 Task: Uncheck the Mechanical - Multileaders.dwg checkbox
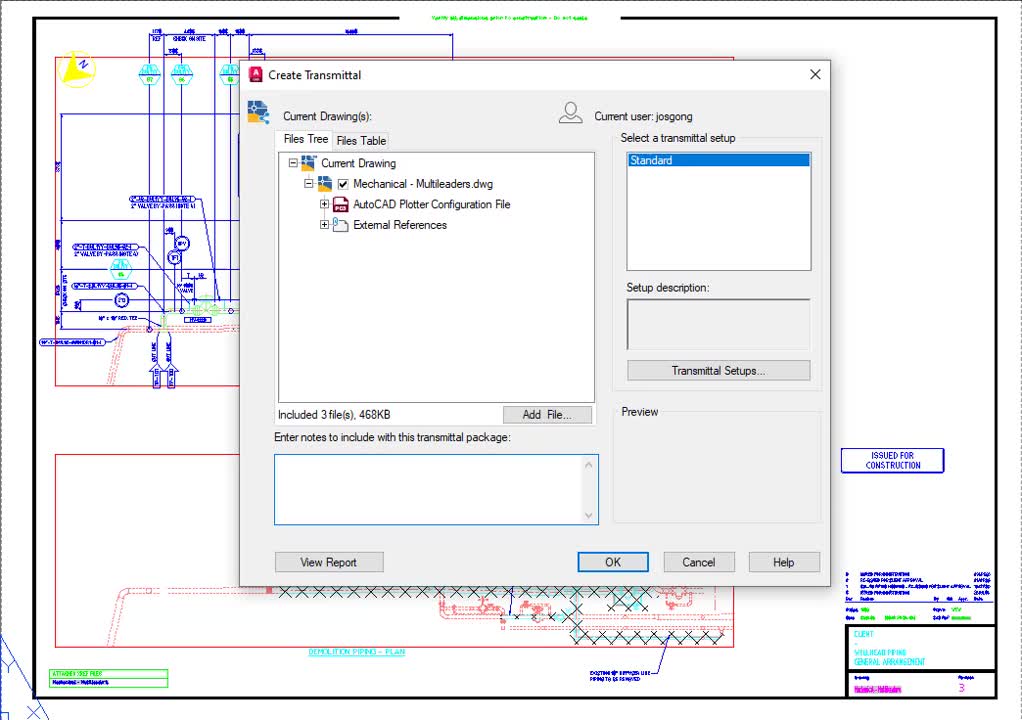[343, 184]
